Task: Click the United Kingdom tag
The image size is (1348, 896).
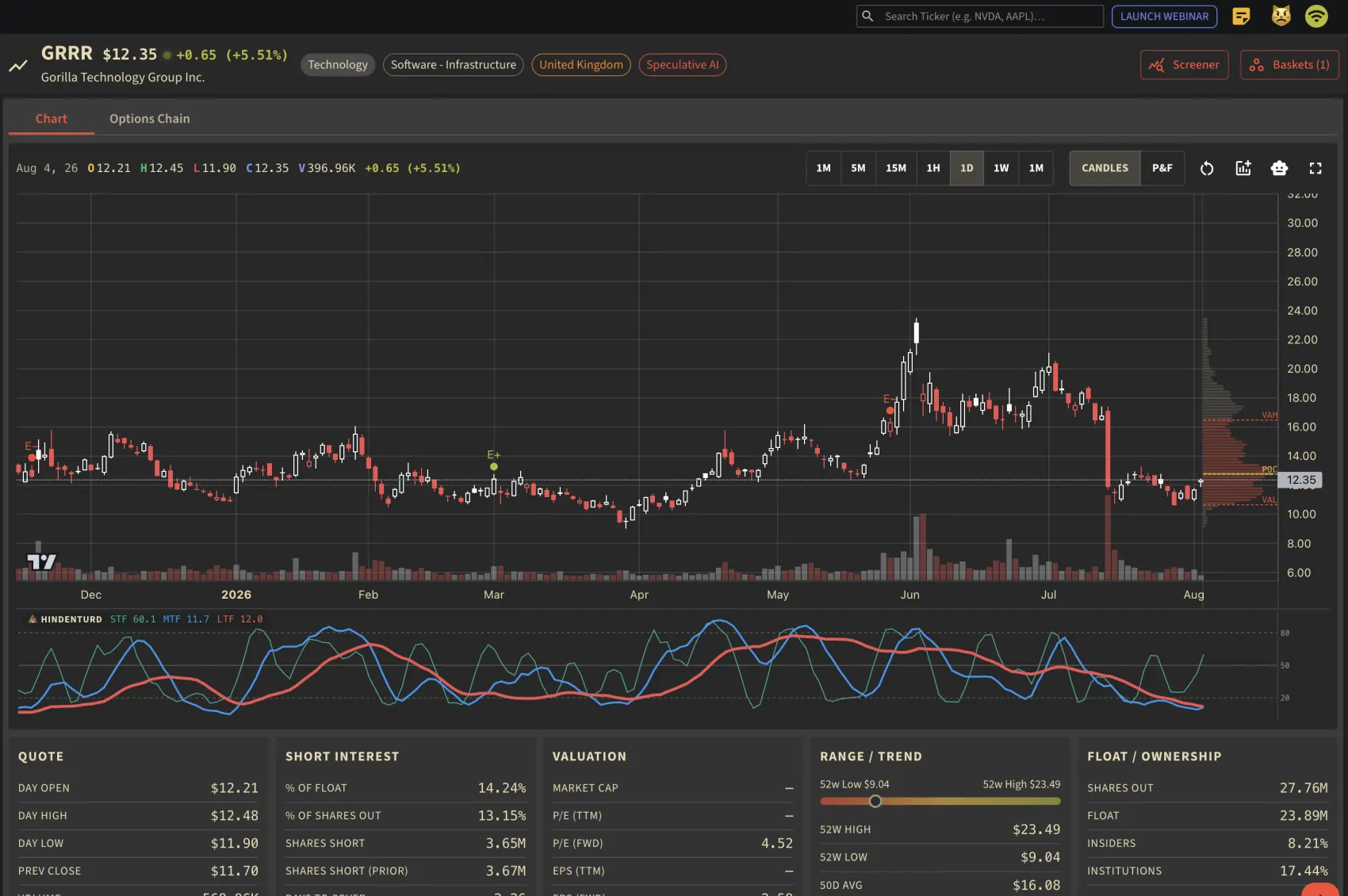Action: tap(581, 65)
